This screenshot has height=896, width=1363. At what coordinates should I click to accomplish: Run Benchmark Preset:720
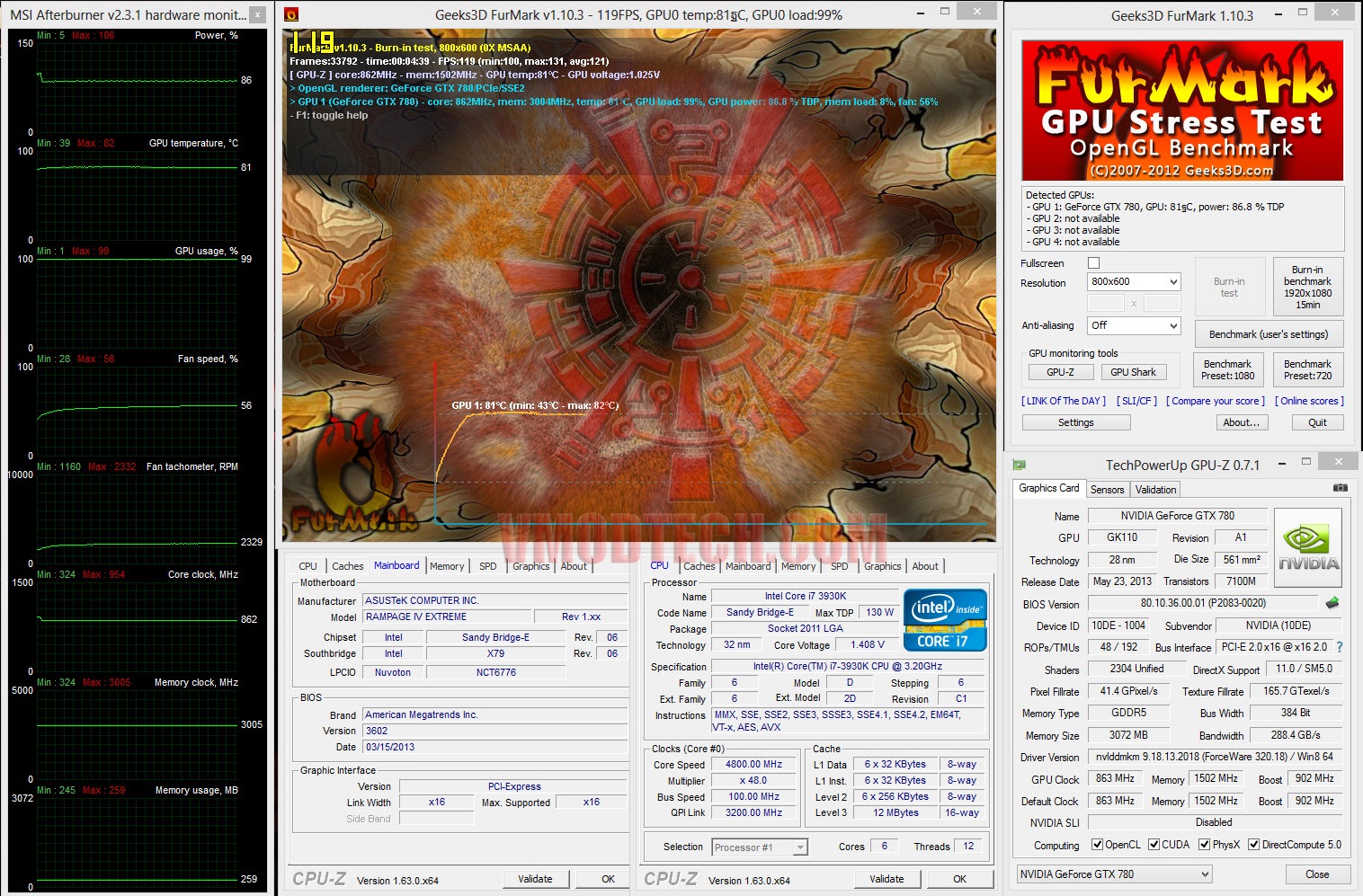pos(1308,369)
